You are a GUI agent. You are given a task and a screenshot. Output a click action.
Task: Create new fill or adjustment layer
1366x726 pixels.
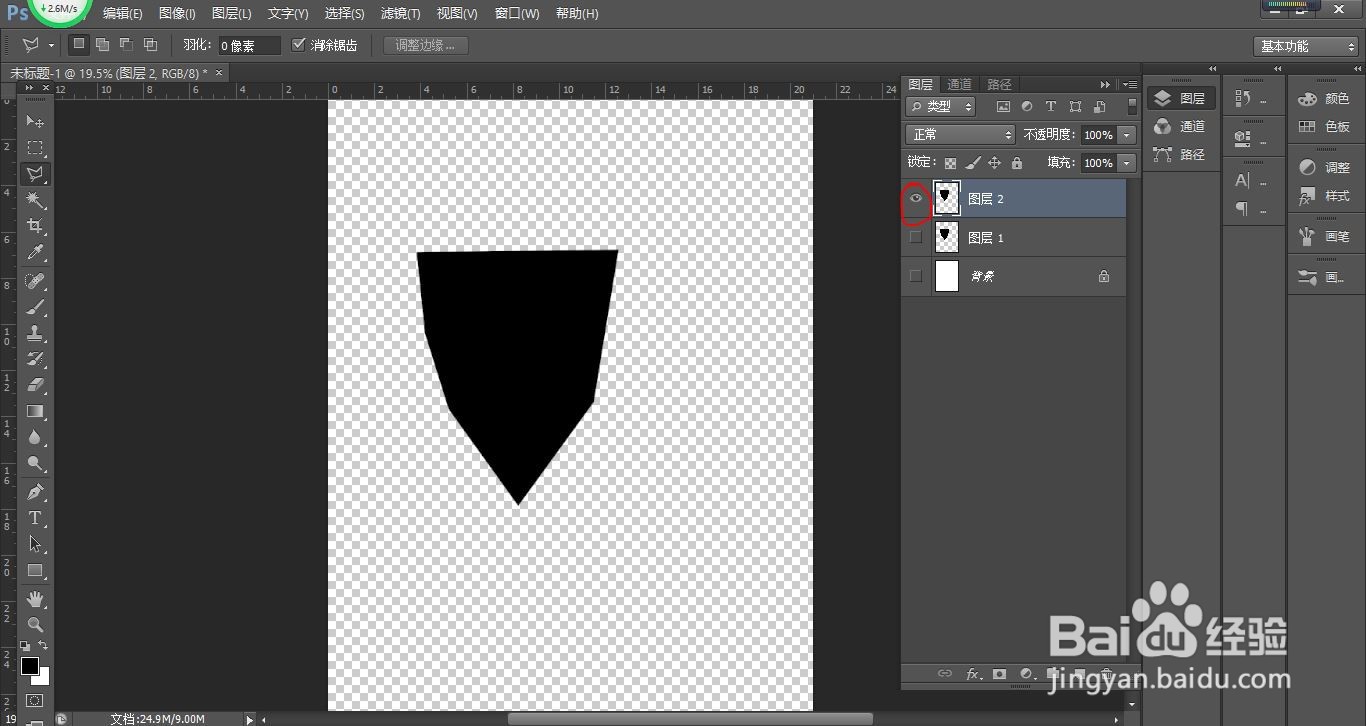coord(1026,674)
